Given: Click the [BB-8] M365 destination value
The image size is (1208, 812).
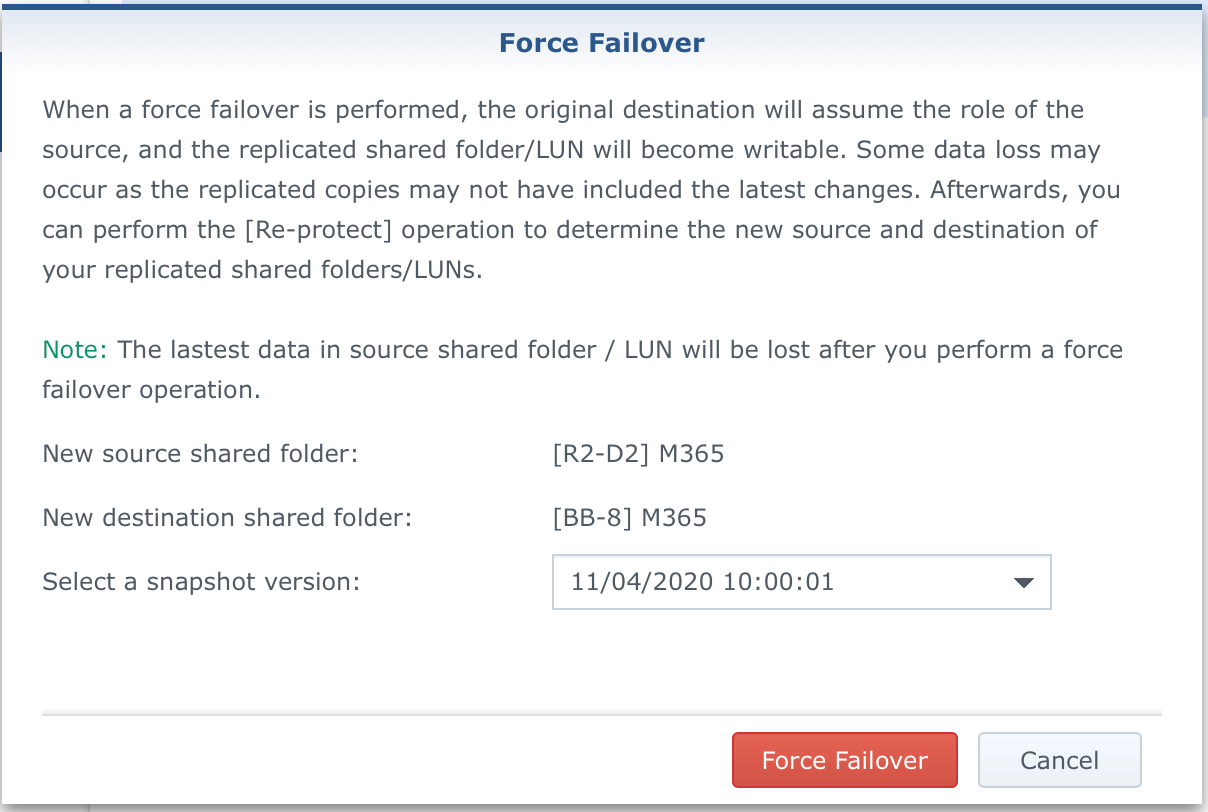Looking at the screenshot, I should point(629,518).
